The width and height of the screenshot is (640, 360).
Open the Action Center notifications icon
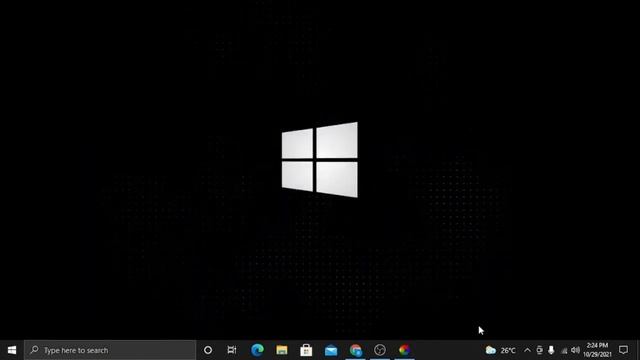coord(623,350)
